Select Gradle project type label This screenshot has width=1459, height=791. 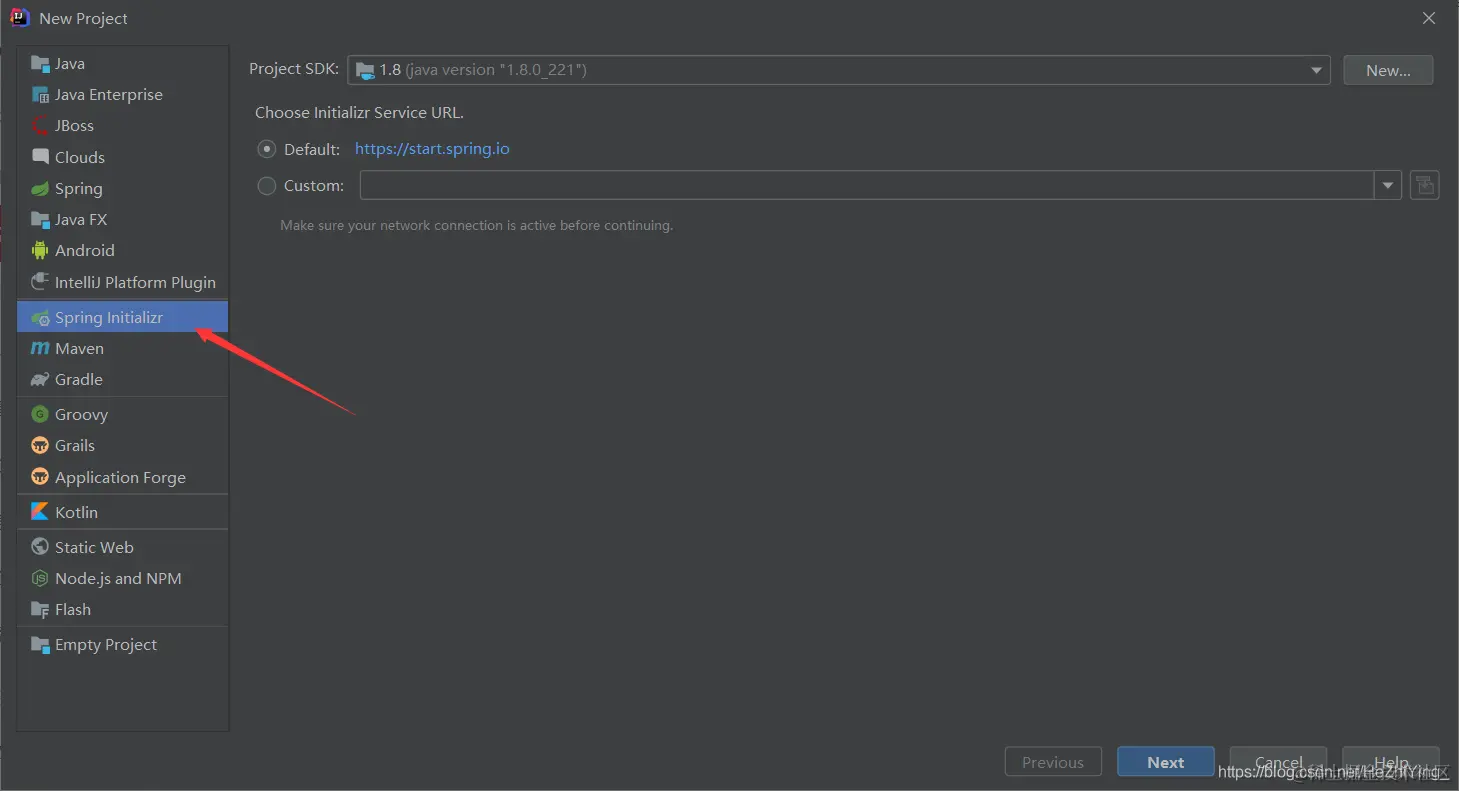[x=79, y=379]
